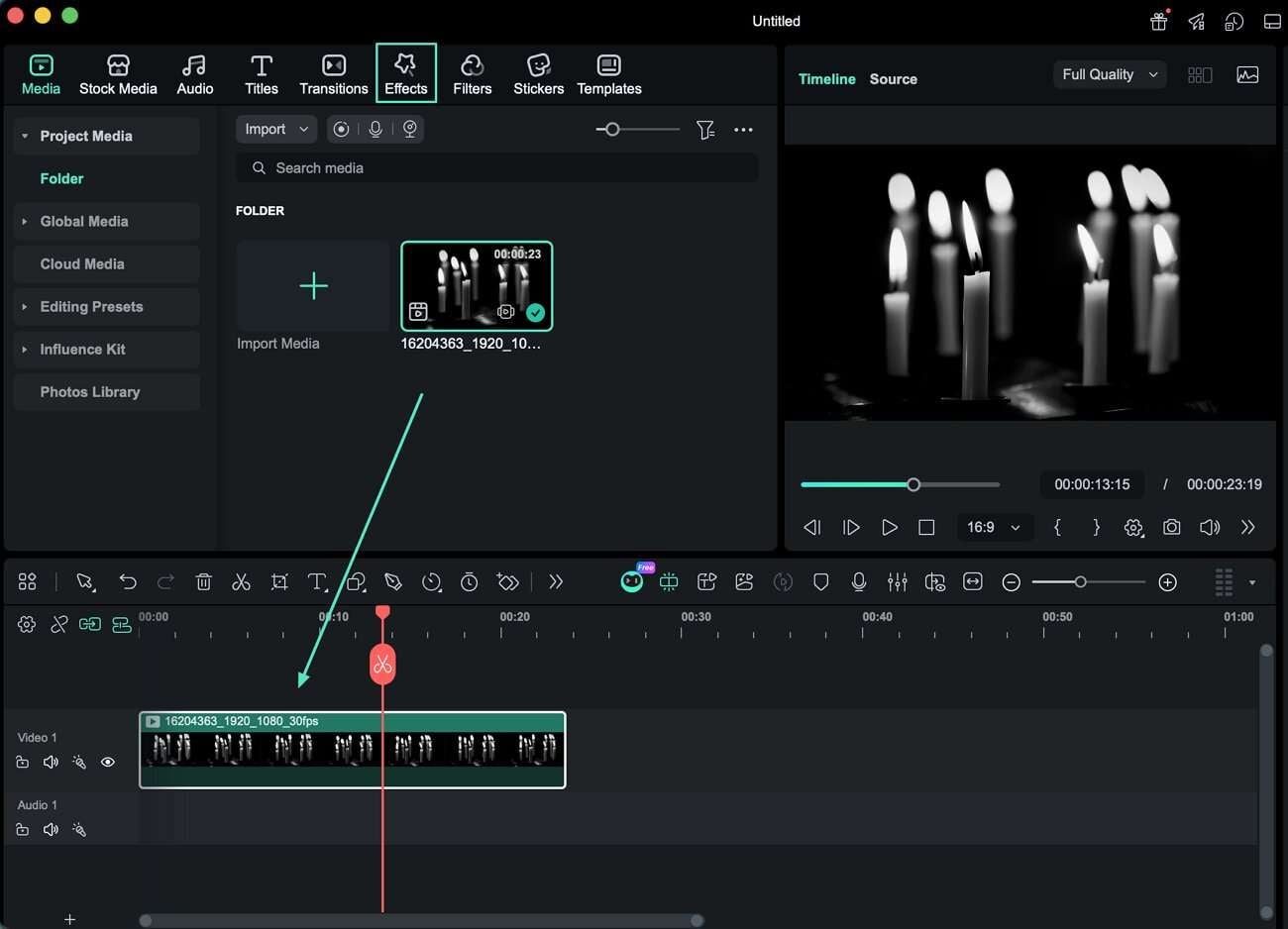
Task: Mute the Video 1 track
Action: coord(51,763)
